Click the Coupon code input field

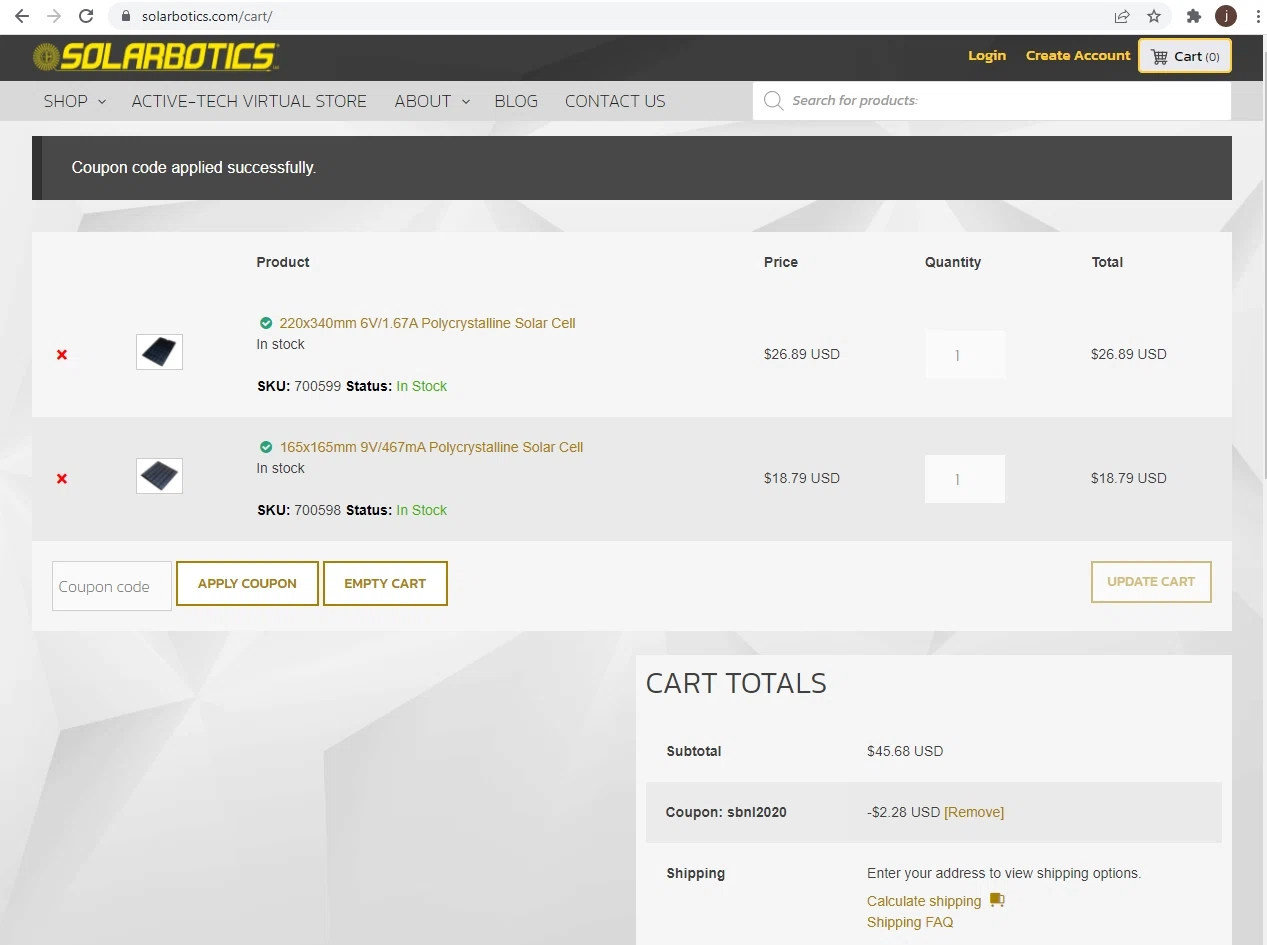point(112,586)
